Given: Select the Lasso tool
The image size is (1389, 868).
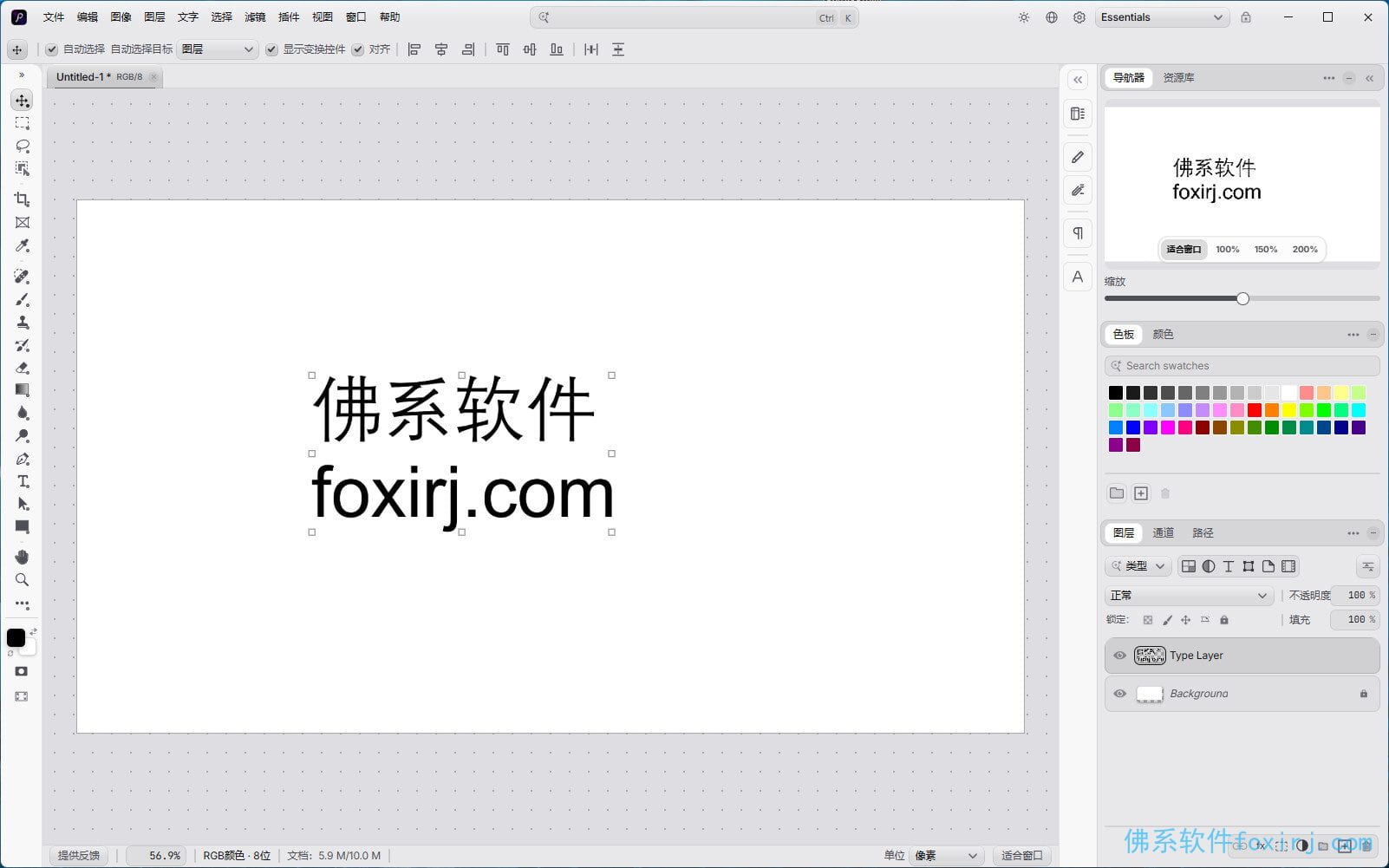Looking at the screenshot, I should 23,146.
